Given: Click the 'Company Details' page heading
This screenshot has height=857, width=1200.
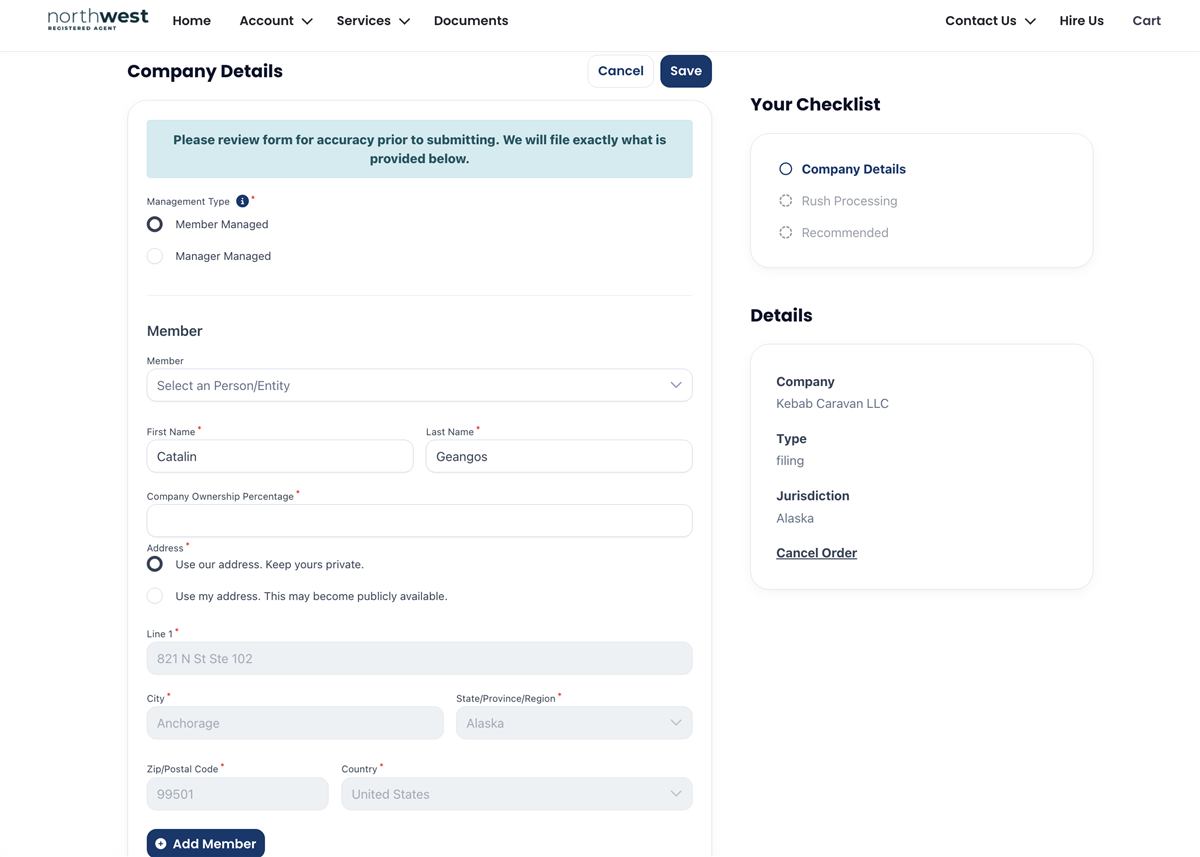Looking at the screenshot, I should coord(205,71).
